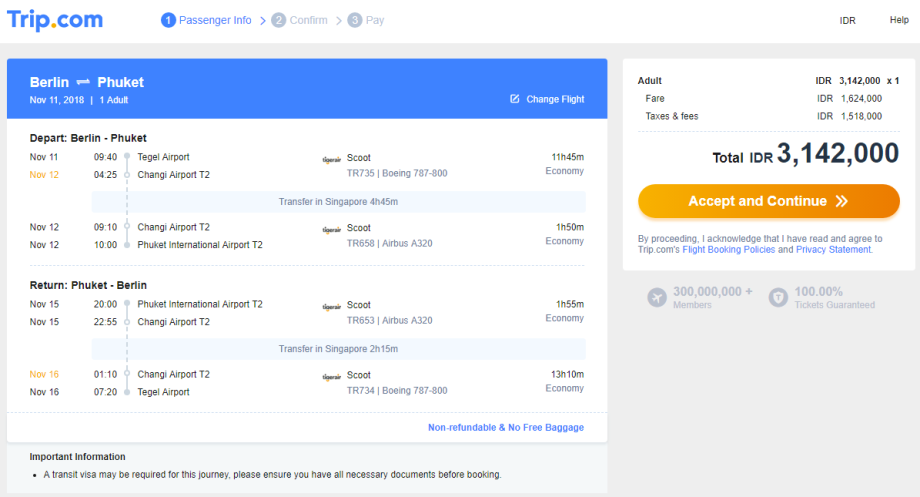This screenshot has height=497, width=920.
Task: Open the Privacy Statement link
Action: click(x=833, y=249)
